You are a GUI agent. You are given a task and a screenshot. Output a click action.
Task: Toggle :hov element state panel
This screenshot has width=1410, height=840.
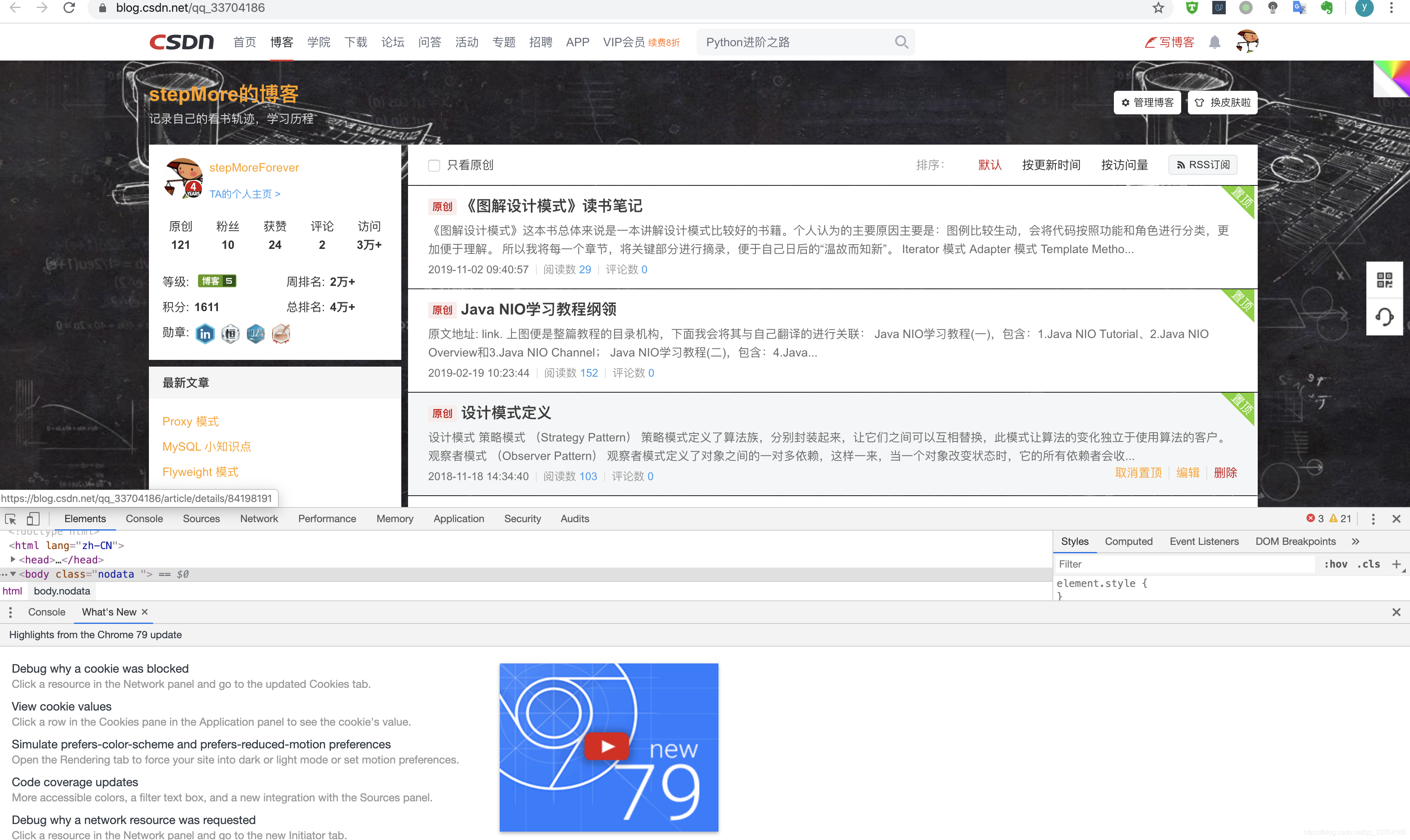tap(1335, 564)
